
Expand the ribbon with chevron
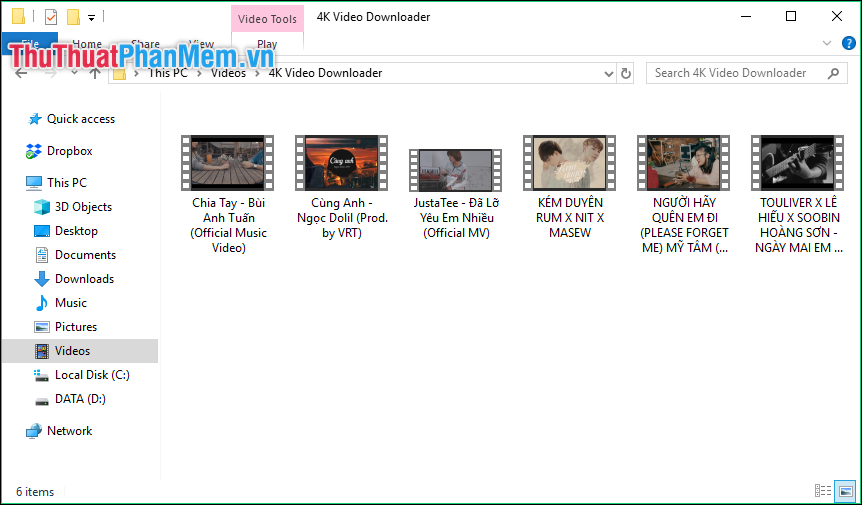click(x=826, y=43)
